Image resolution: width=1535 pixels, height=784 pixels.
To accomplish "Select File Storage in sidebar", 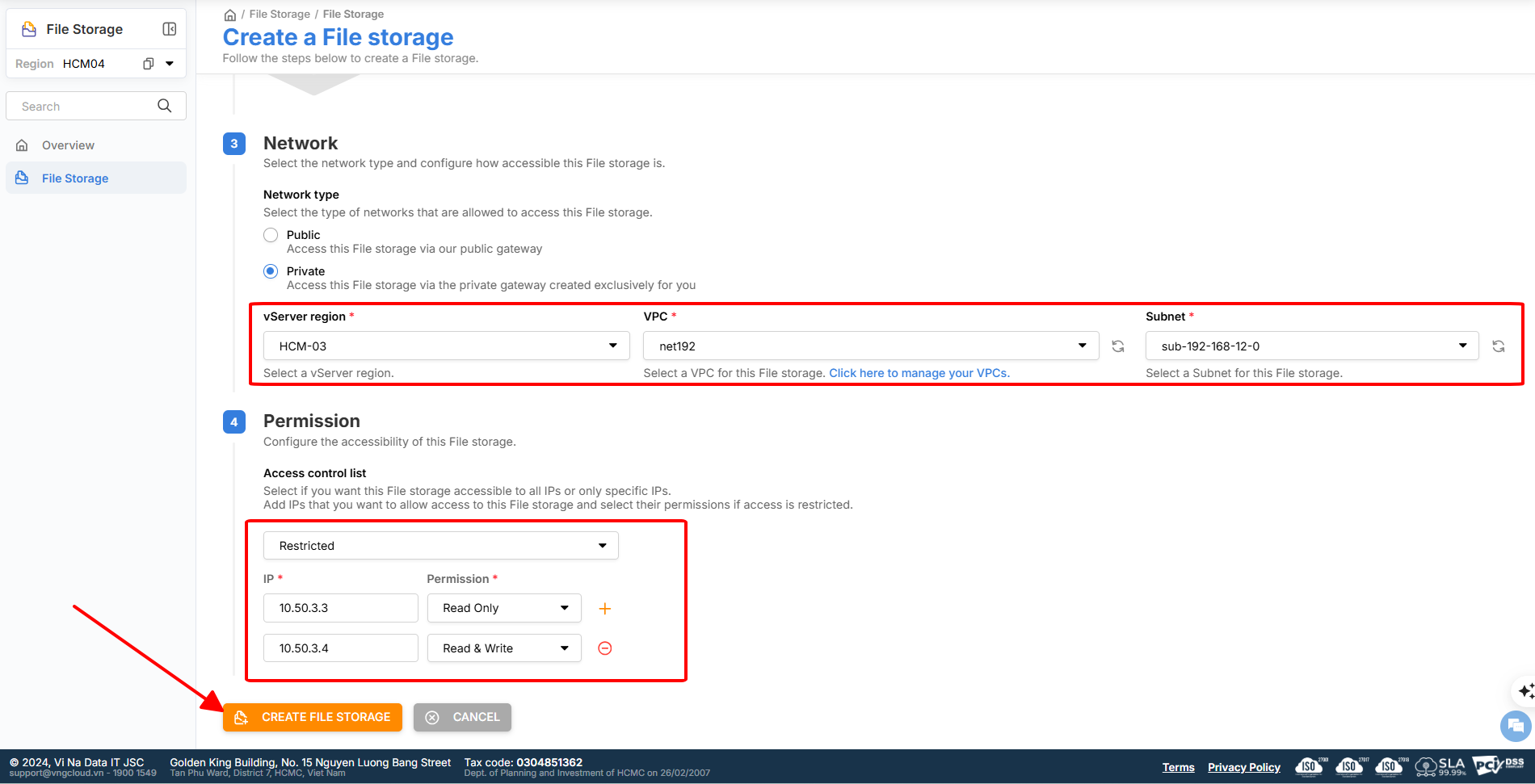I will (x=74, y=178).
